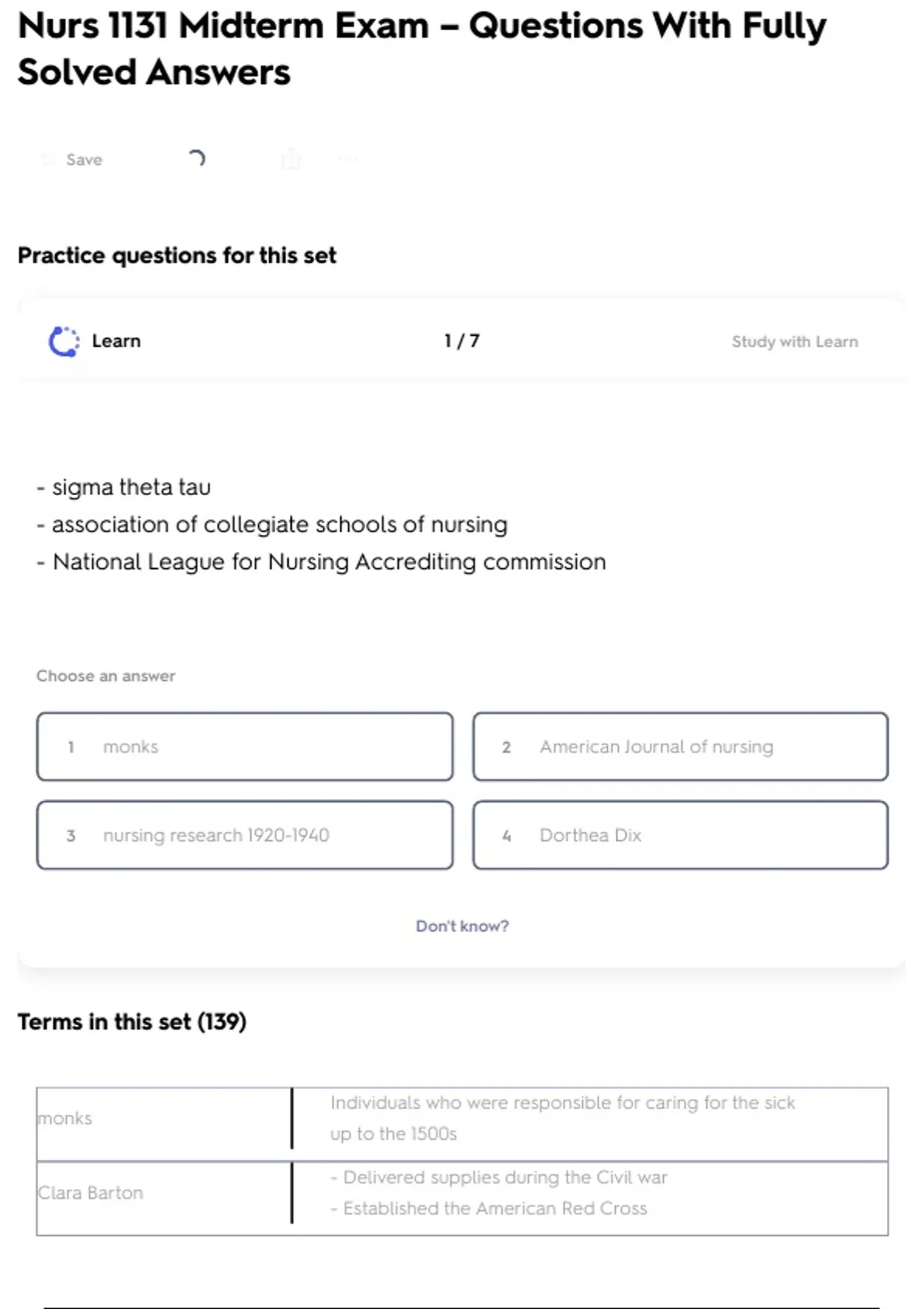Choose answer 1 'monks'

click(x=245, y=747)
